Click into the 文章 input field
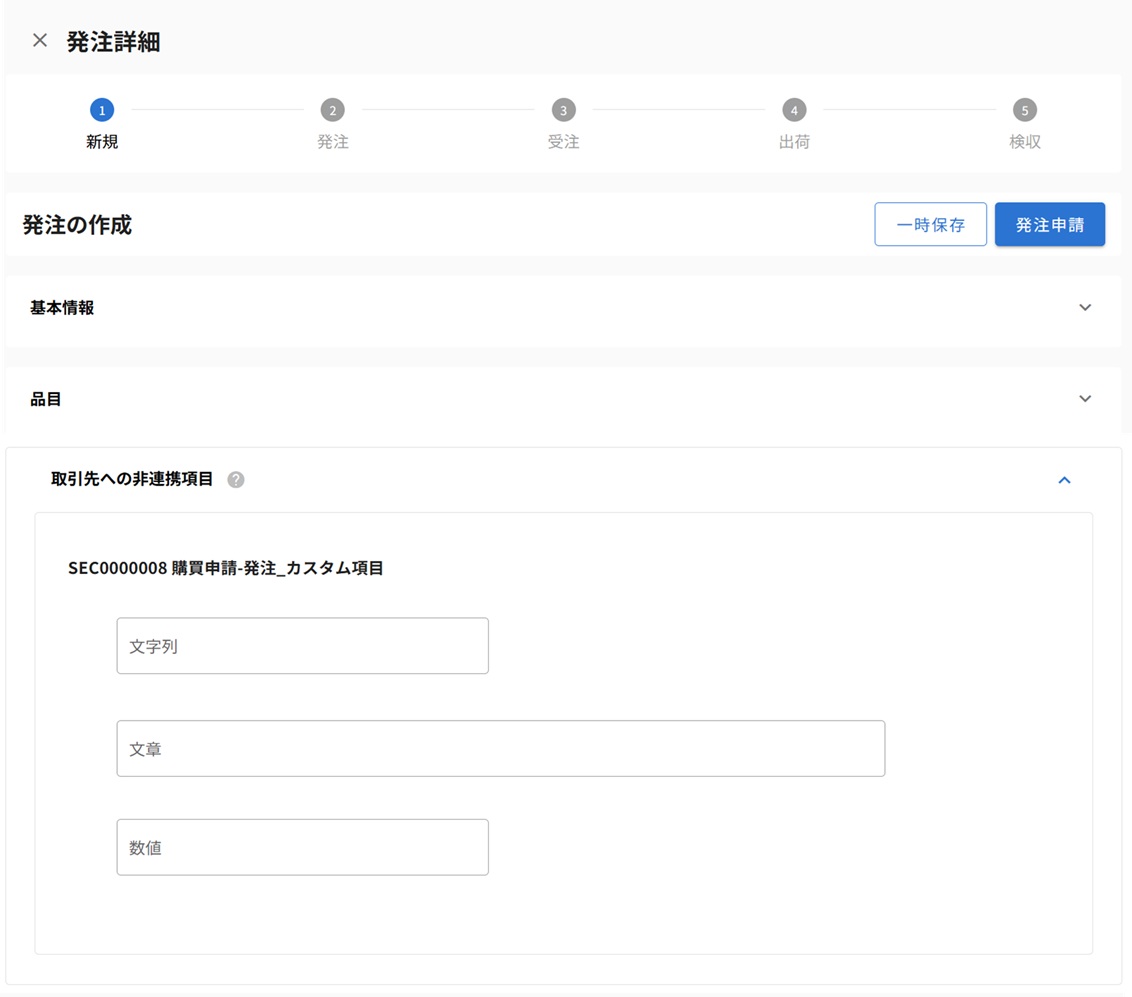This screenshot has width=1132, height=997. click(500, 749)
